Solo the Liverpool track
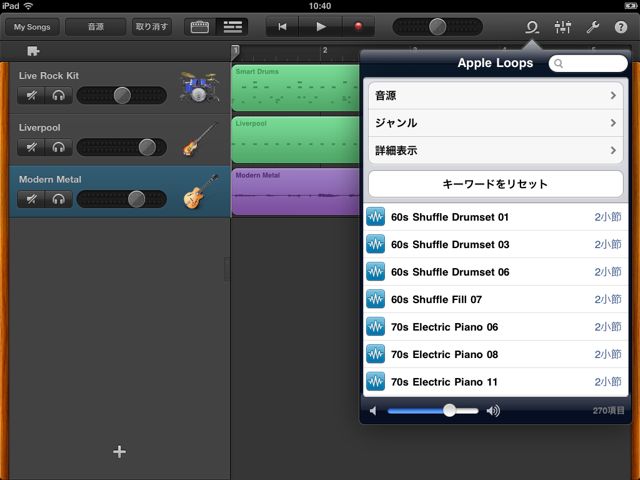Image resolution: width=640 pixels, height=480 pixels. coord(58,147)
